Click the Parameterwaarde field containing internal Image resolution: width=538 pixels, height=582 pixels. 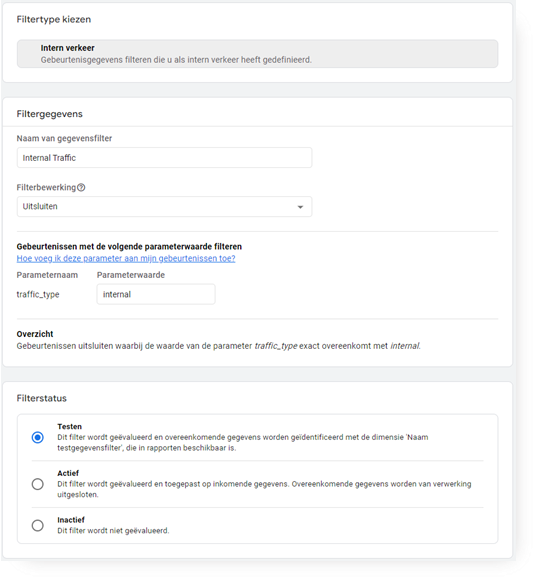click(x=156, y=294)
